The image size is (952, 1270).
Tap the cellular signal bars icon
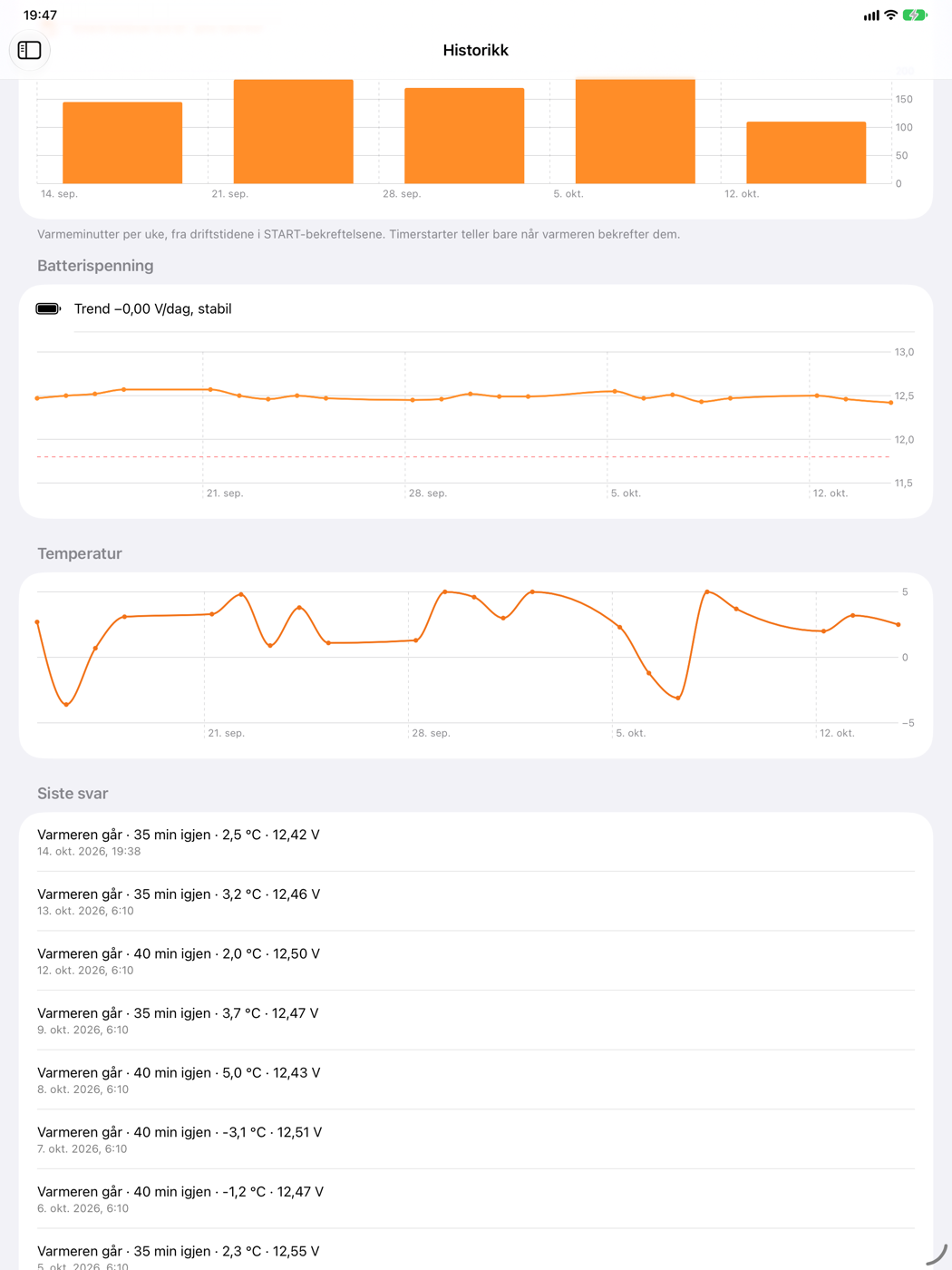870,15
